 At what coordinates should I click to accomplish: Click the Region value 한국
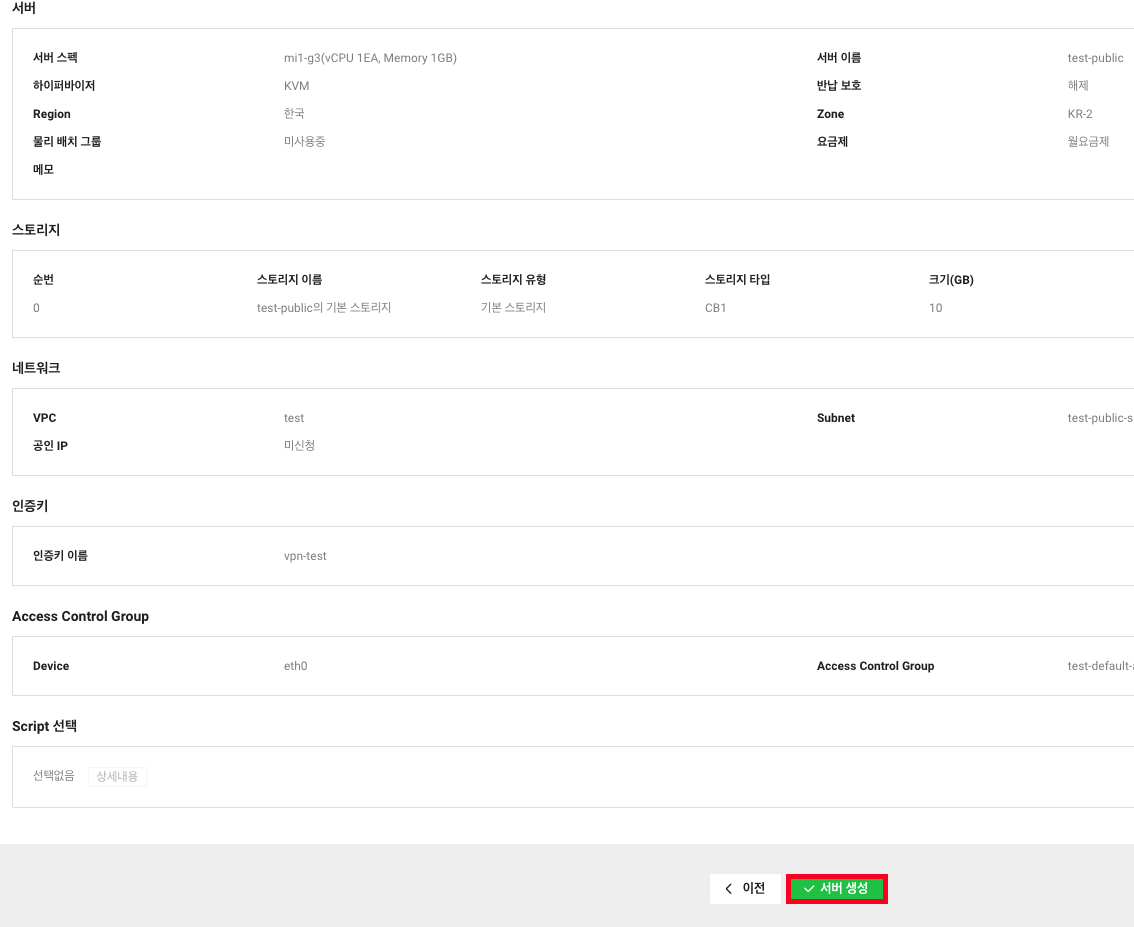[294, 114]
